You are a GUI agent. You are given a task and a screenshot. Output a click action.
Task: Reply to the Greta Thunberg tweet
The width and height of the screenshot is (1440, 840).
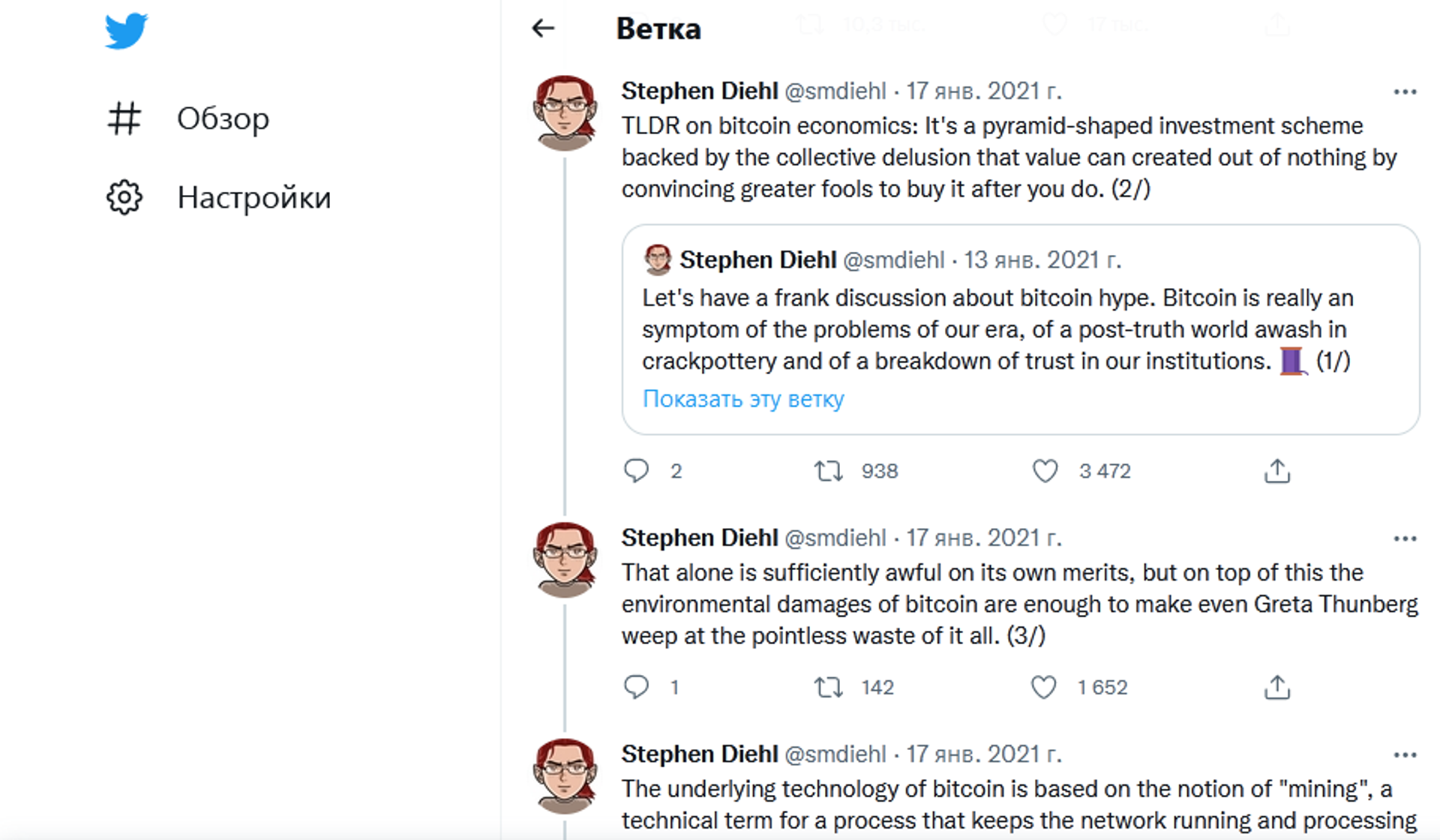pyautogui.click(x=636, y=687)
